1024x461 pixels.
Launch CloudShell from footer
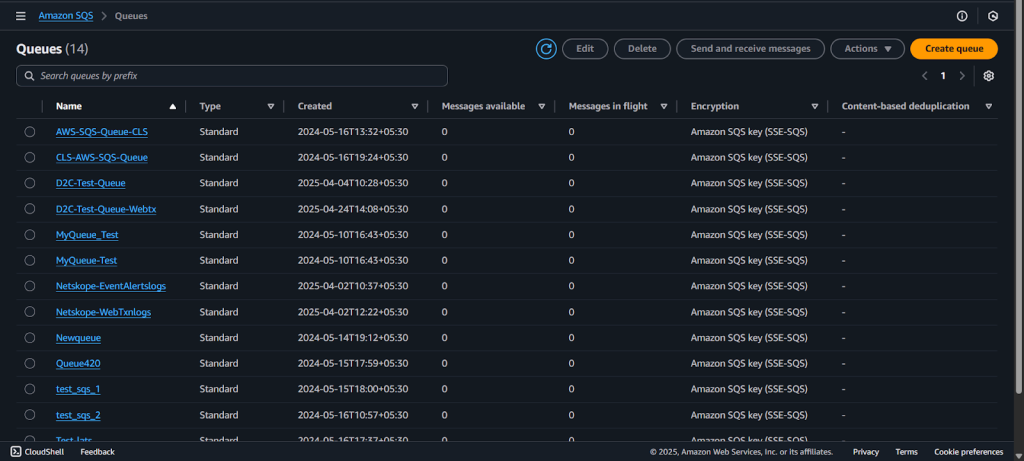point(38,452)
